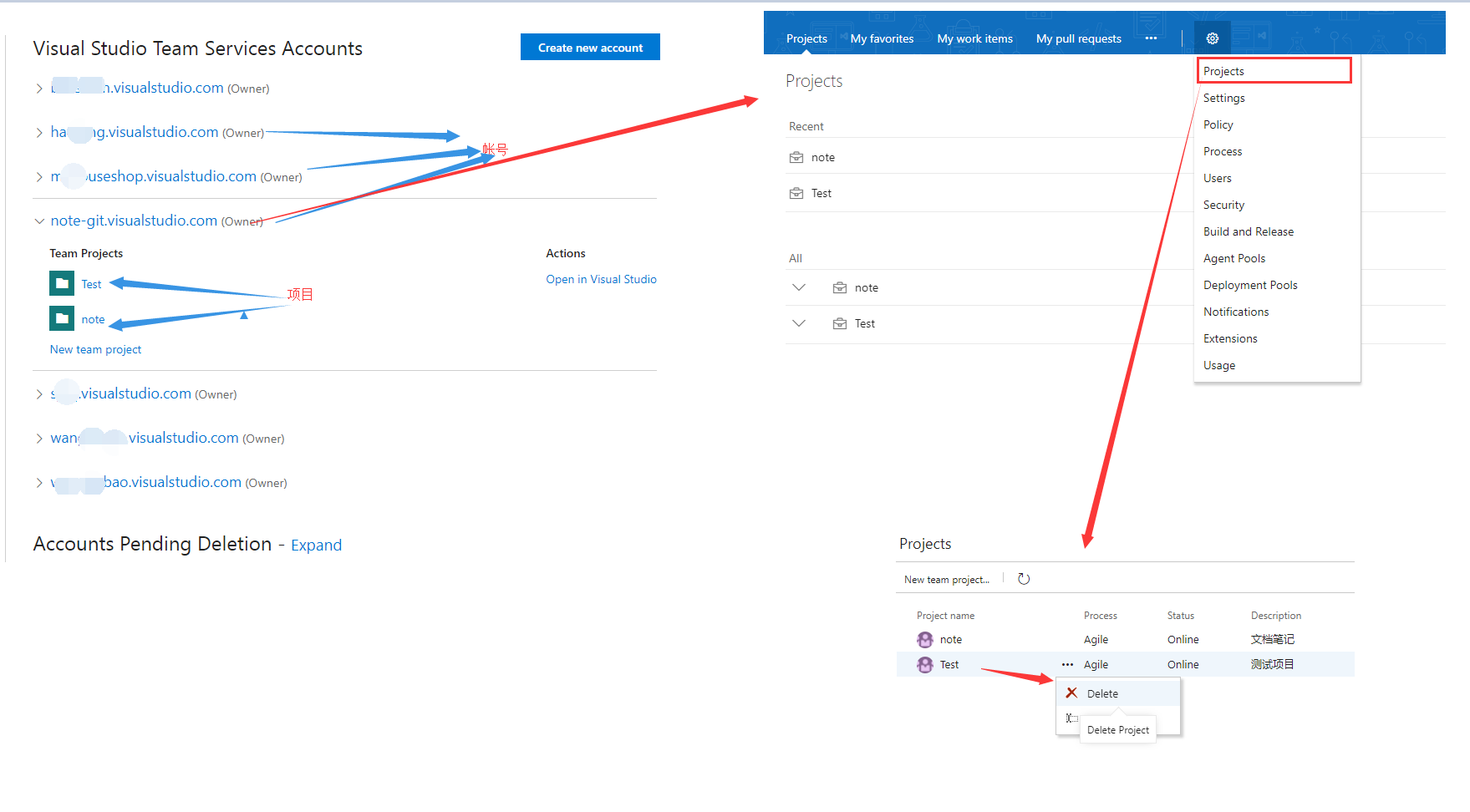This screenshot has width=1470, height=812.
Task: Refresh the Projects list
Action: pyautogui.click(x=1024, y=579)
